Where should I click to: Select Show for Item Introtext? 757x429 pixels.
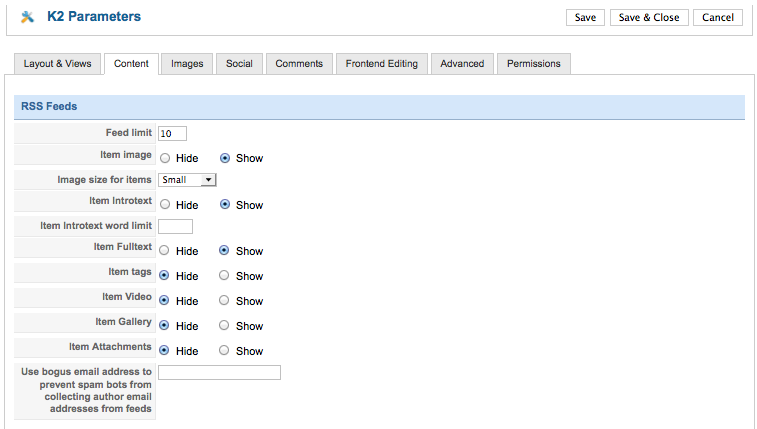225,204
